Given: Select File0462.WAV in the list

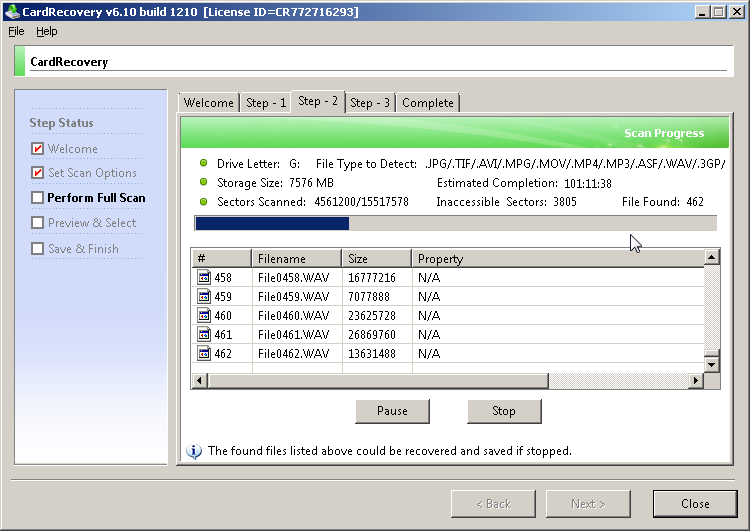Looking at the screenshot, I should click(293, 354).
